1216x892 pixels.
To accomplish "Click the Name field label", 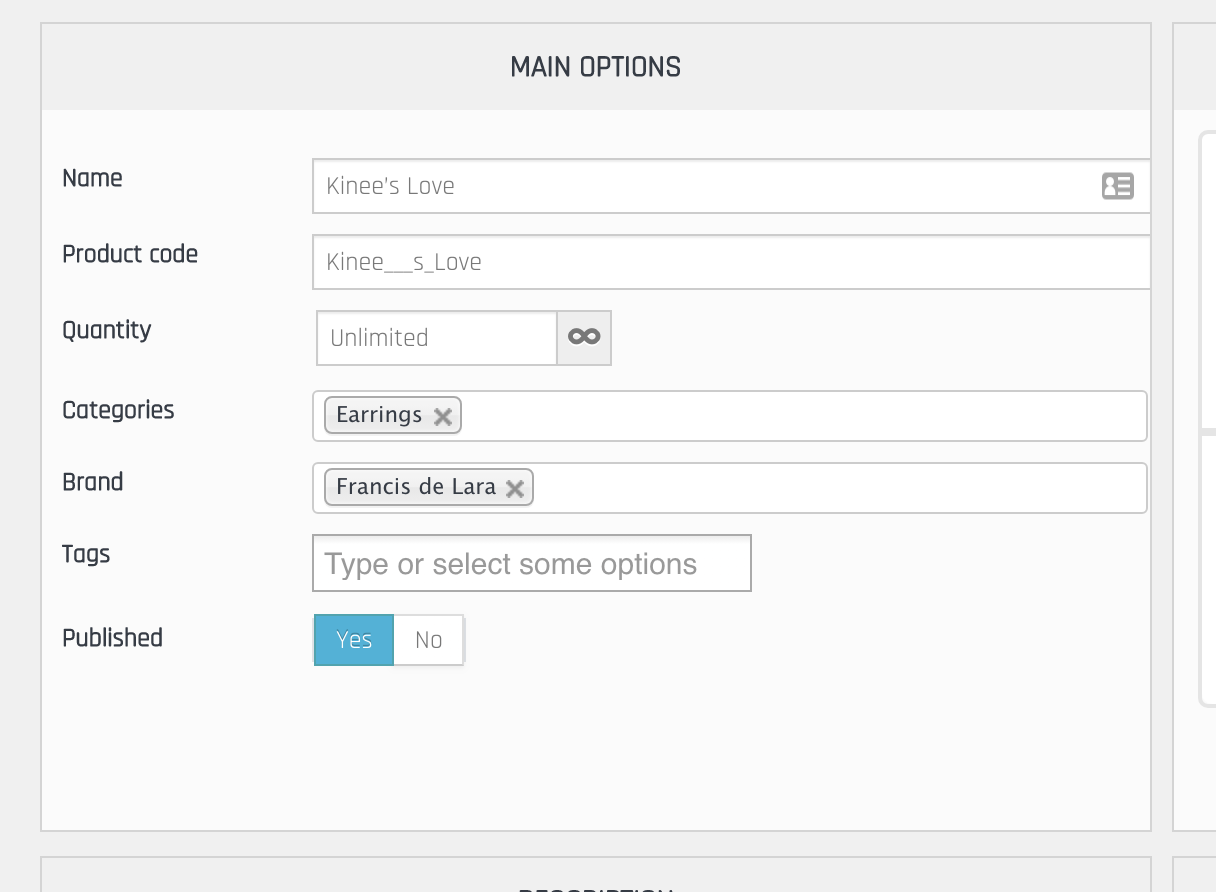I will tap(92, 178).
